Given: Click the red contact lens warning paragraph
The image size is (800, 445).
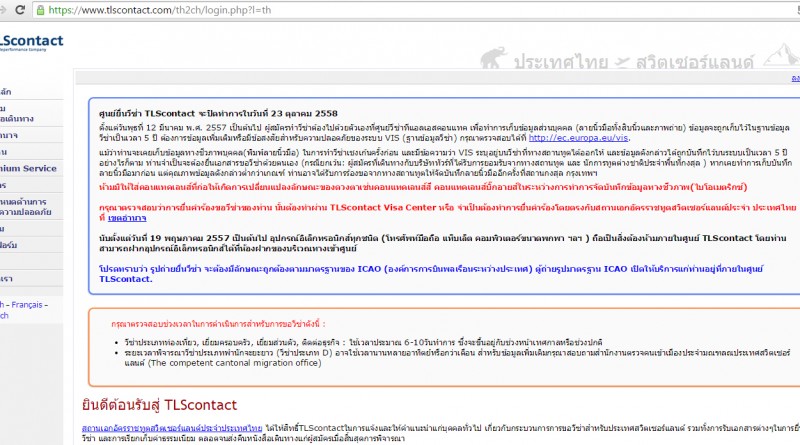Looking at the screenshot, I should [x=423, y=187].
